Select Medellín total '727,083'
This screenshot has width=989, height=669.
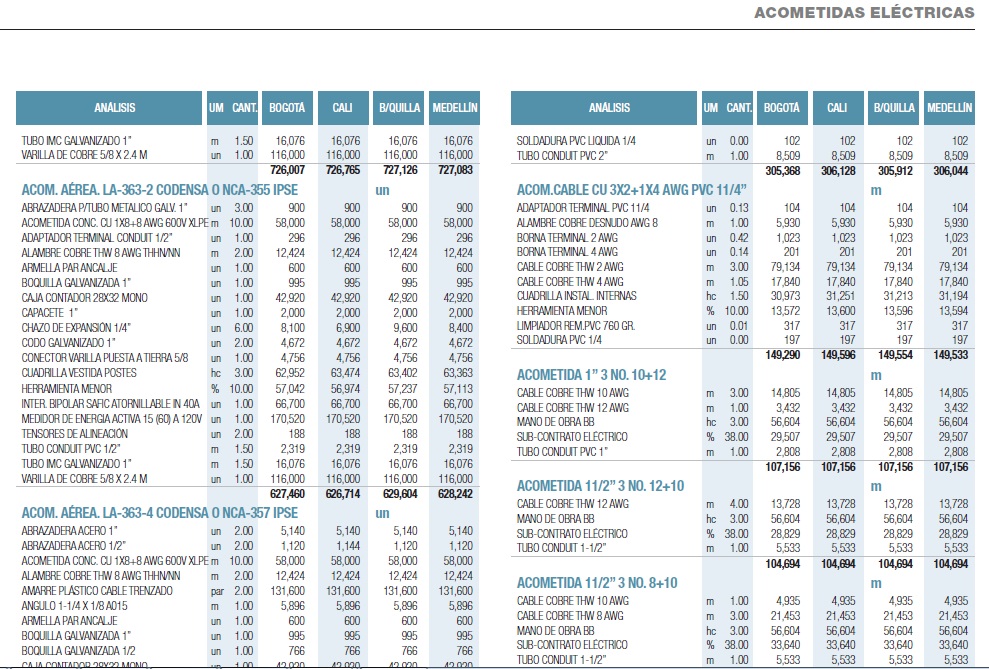point(455,170)
